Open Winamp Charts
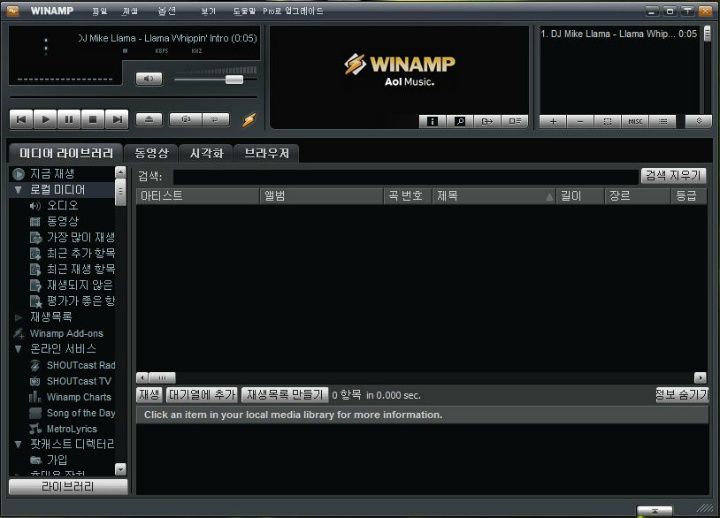Screen dimensions: 720x518 [x=79, y=397]
